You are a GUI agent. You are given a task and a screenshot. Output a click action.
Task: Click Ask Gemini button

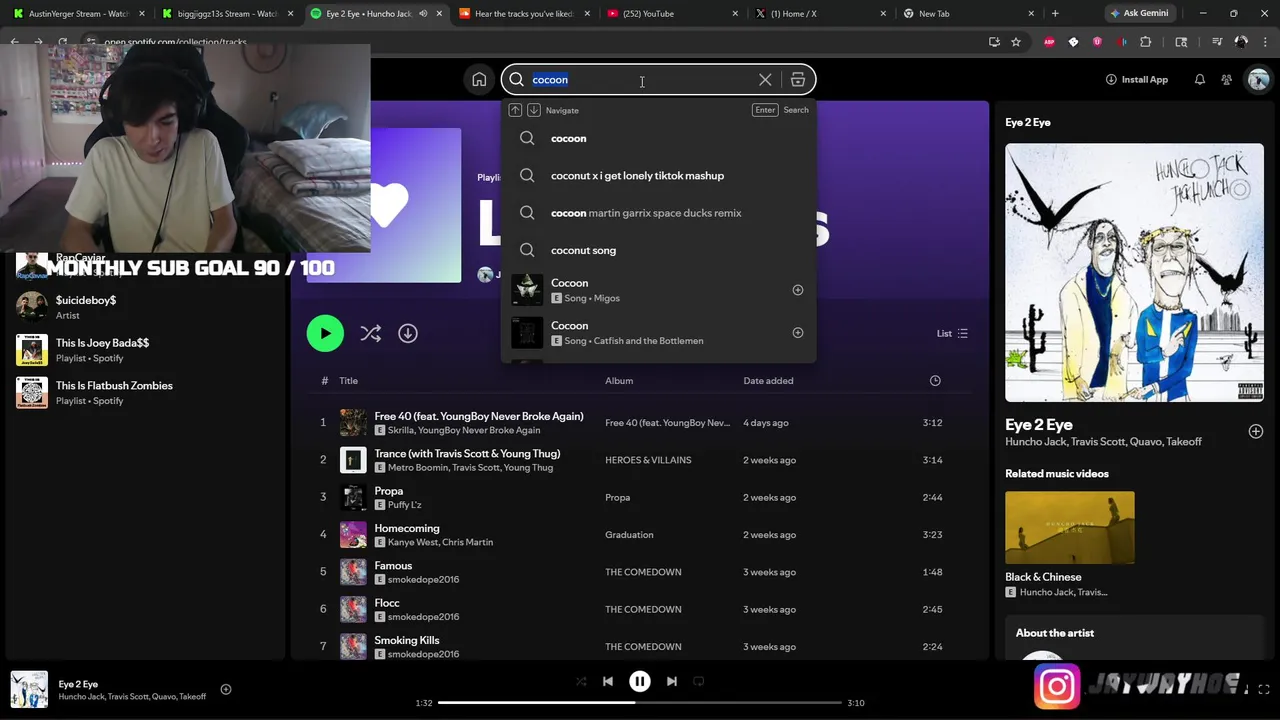click(1138, 14)
